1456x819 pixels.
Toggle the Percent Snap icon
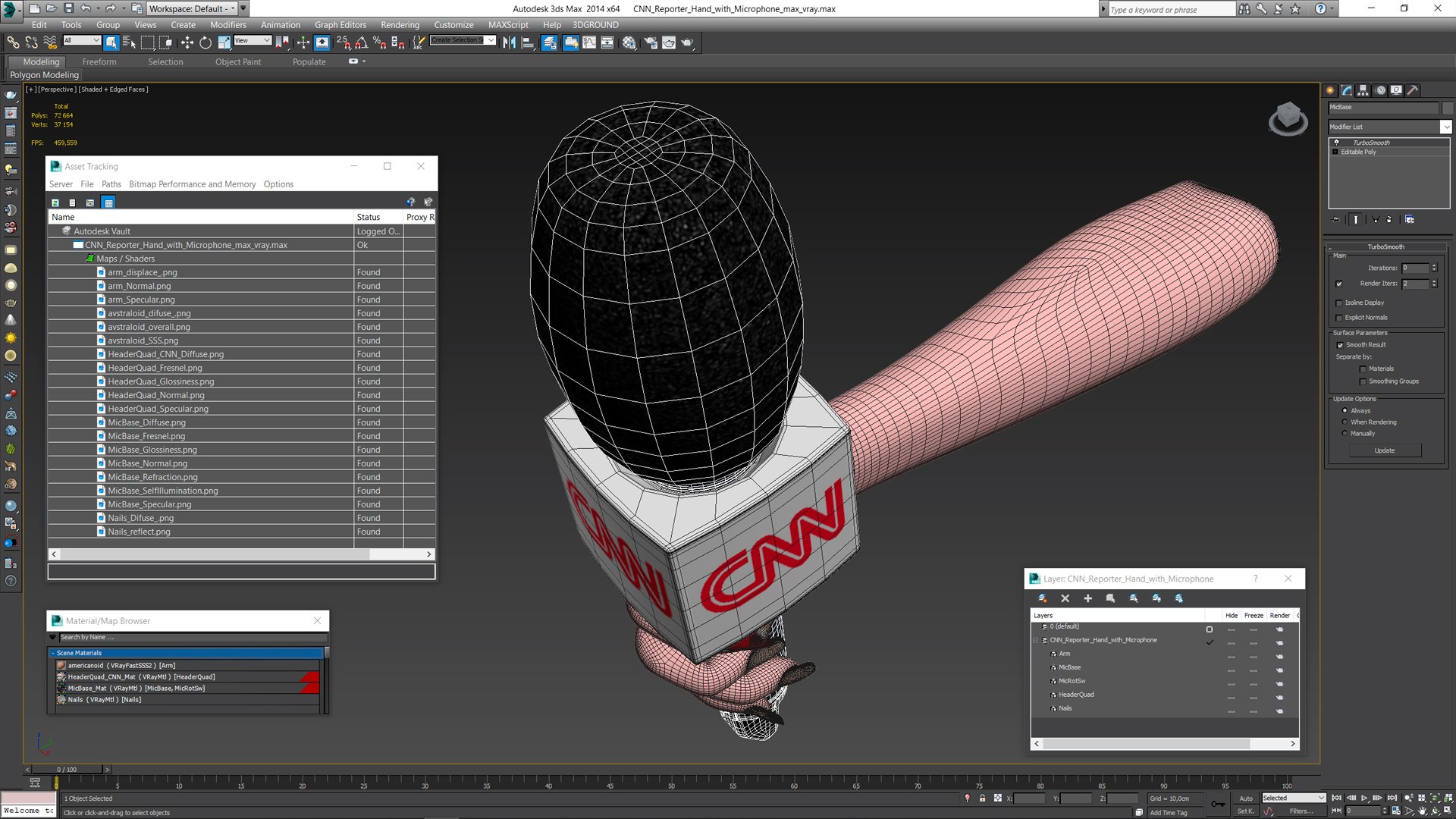tap(379, 42)
